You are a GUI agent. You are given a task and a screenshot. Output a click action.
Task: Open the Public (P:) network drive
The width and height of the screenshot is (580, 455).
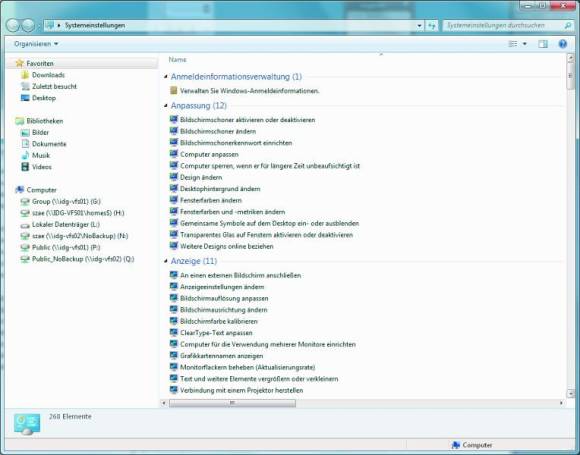[x=66, y=247]
